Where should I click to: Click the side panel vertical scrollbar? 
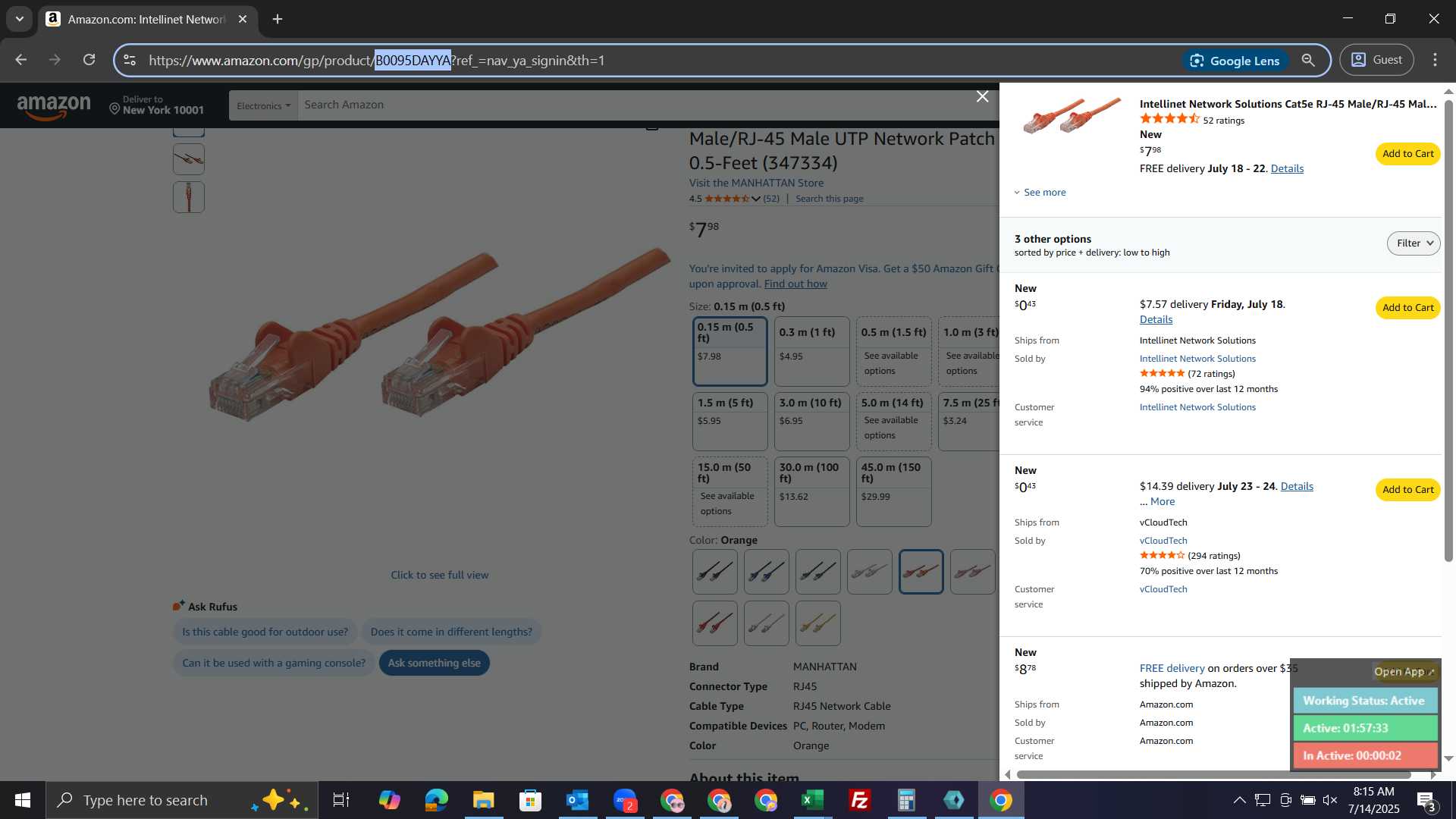(x=1448, y=332)
